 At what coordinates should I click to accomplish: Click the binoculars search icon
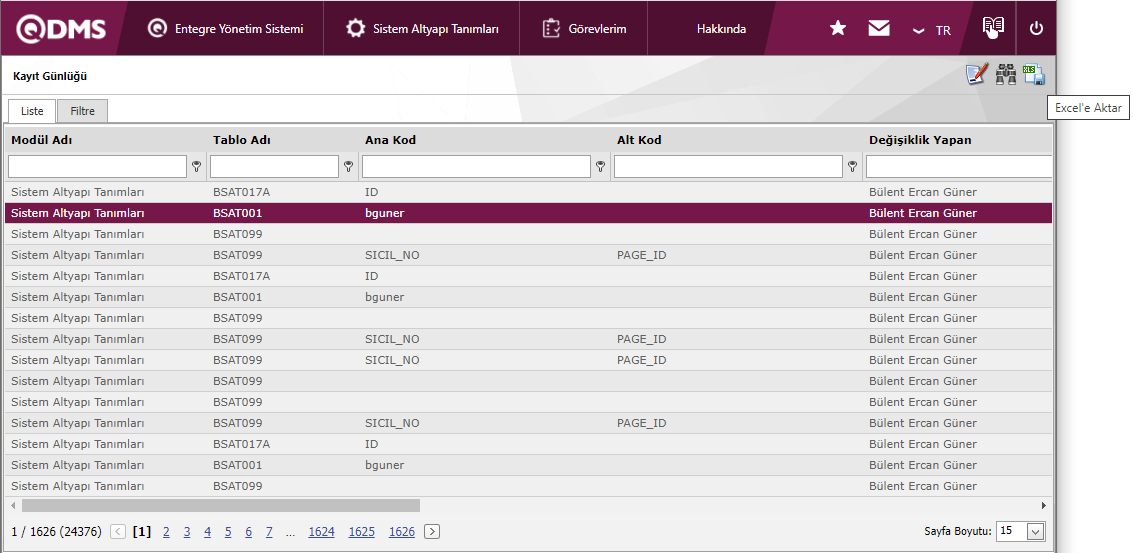tap(1005, 75)
